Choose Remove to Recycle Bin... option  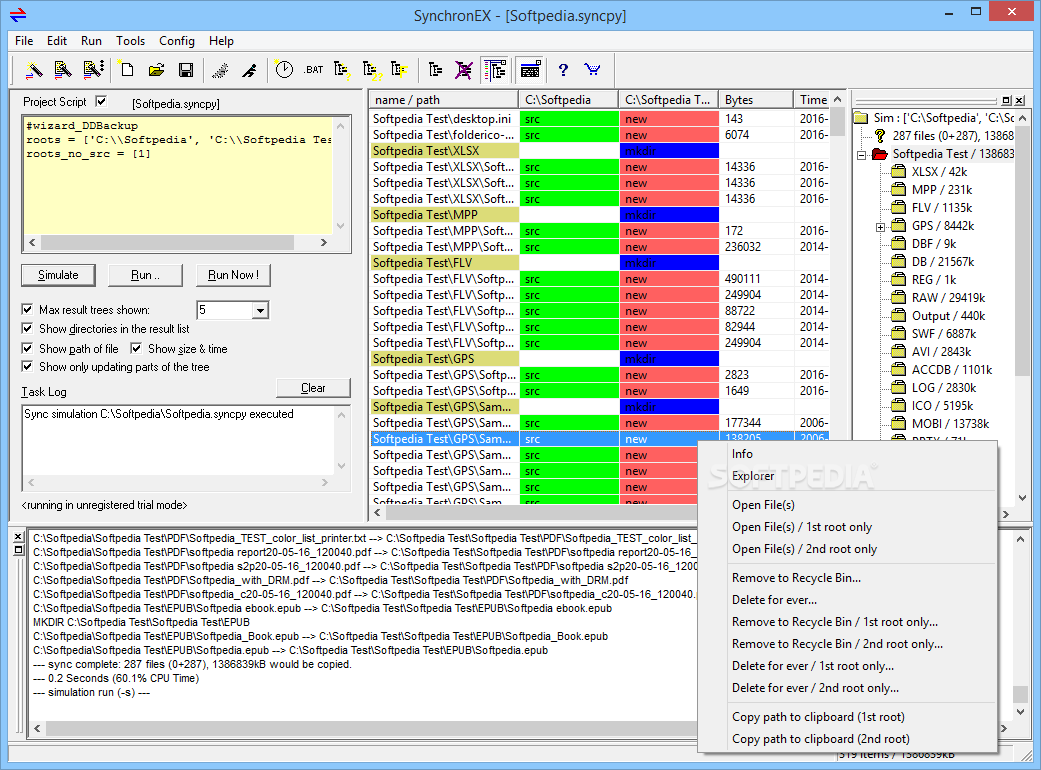click(x=848, y=578)
